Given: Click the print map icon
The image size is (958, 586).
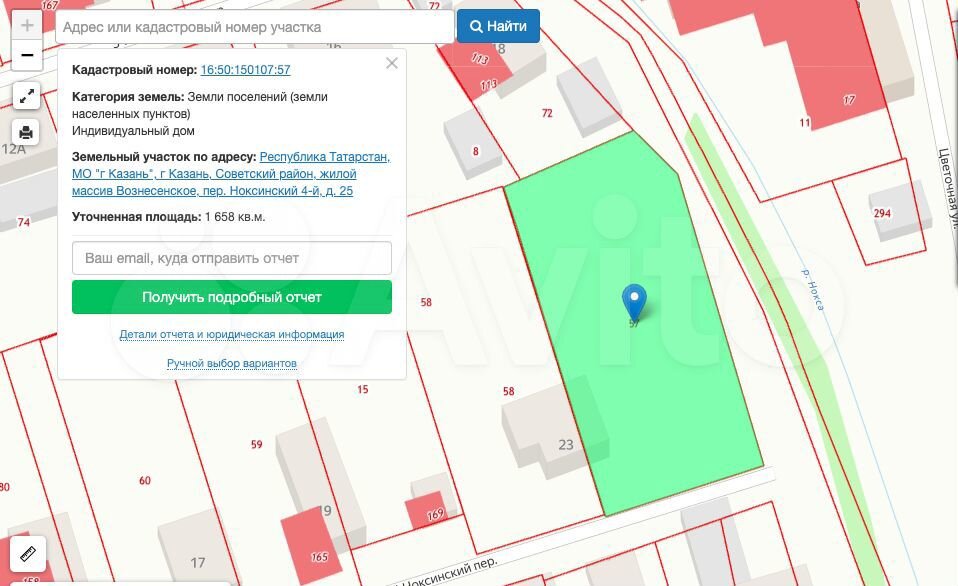Looking at the screenshot, I should coord(27,131).
